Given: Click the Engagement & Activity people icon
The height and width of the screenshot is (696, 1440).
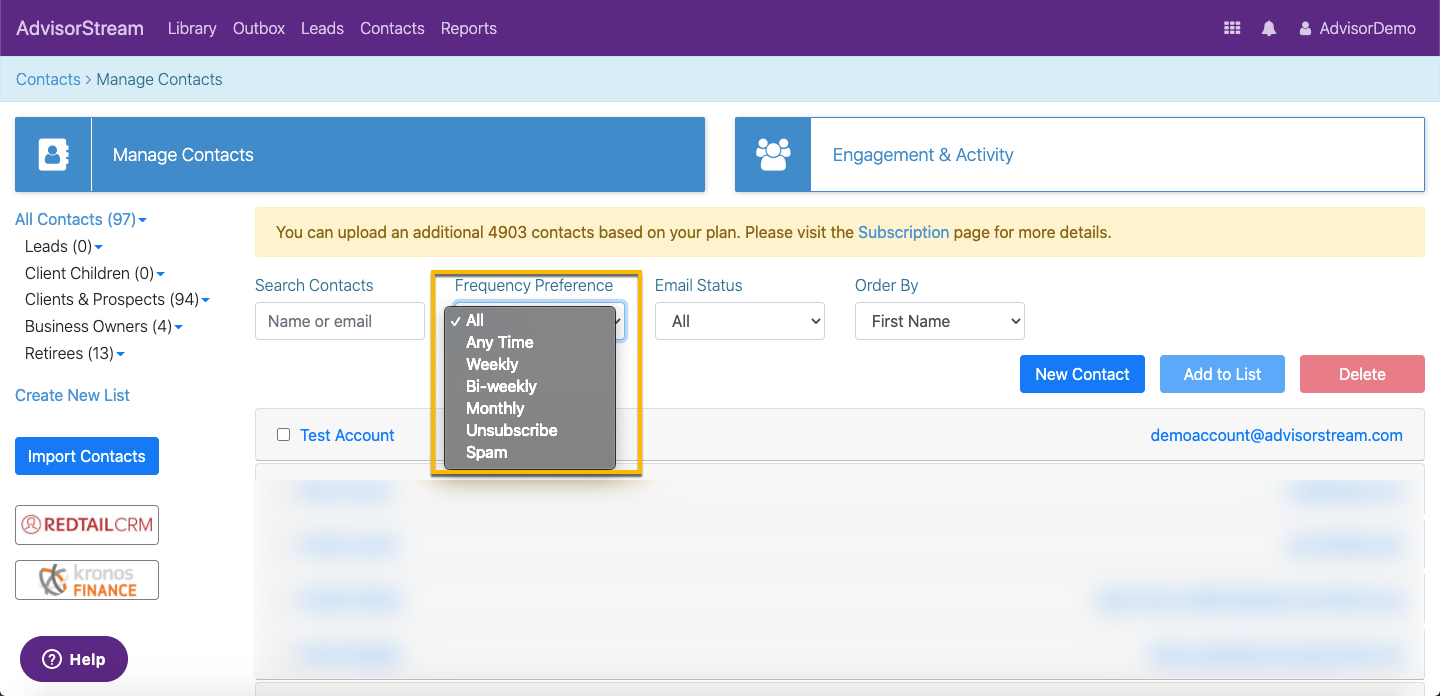Looking at the screenshot, I should tap(773, 154).
